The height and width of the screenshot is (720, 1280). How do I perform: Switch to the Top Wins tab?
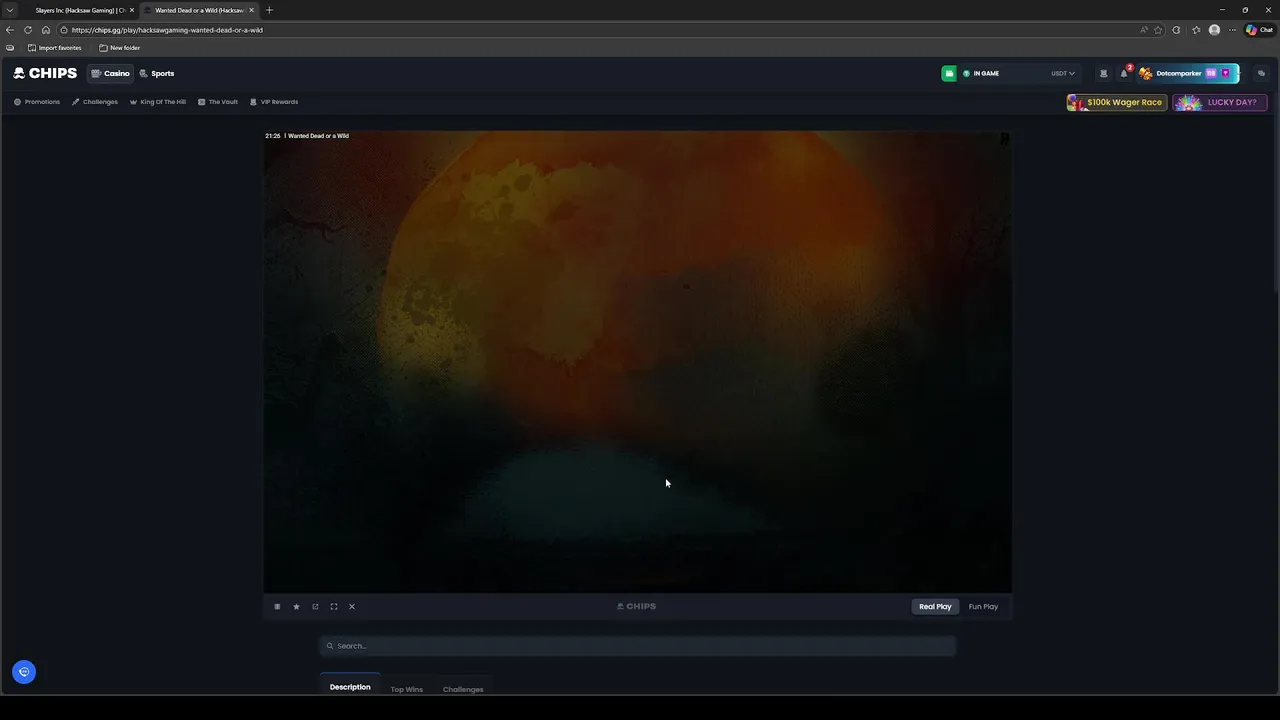pyautogui.click(x=406, y=689)
